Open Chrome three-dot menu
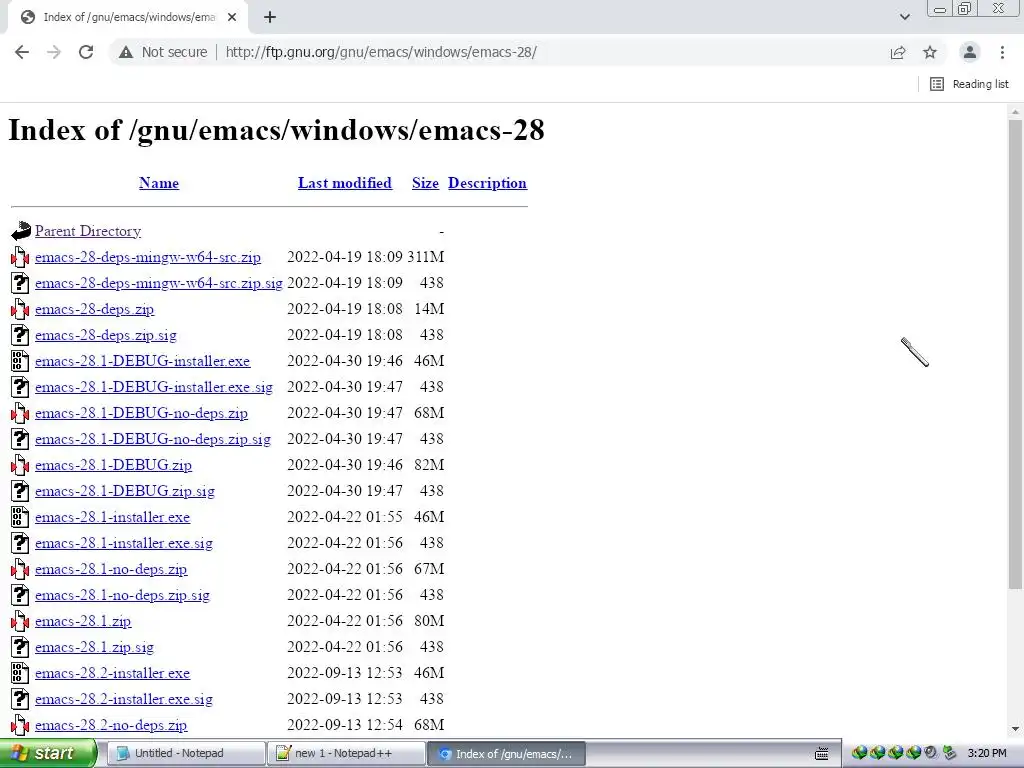 1002,52
